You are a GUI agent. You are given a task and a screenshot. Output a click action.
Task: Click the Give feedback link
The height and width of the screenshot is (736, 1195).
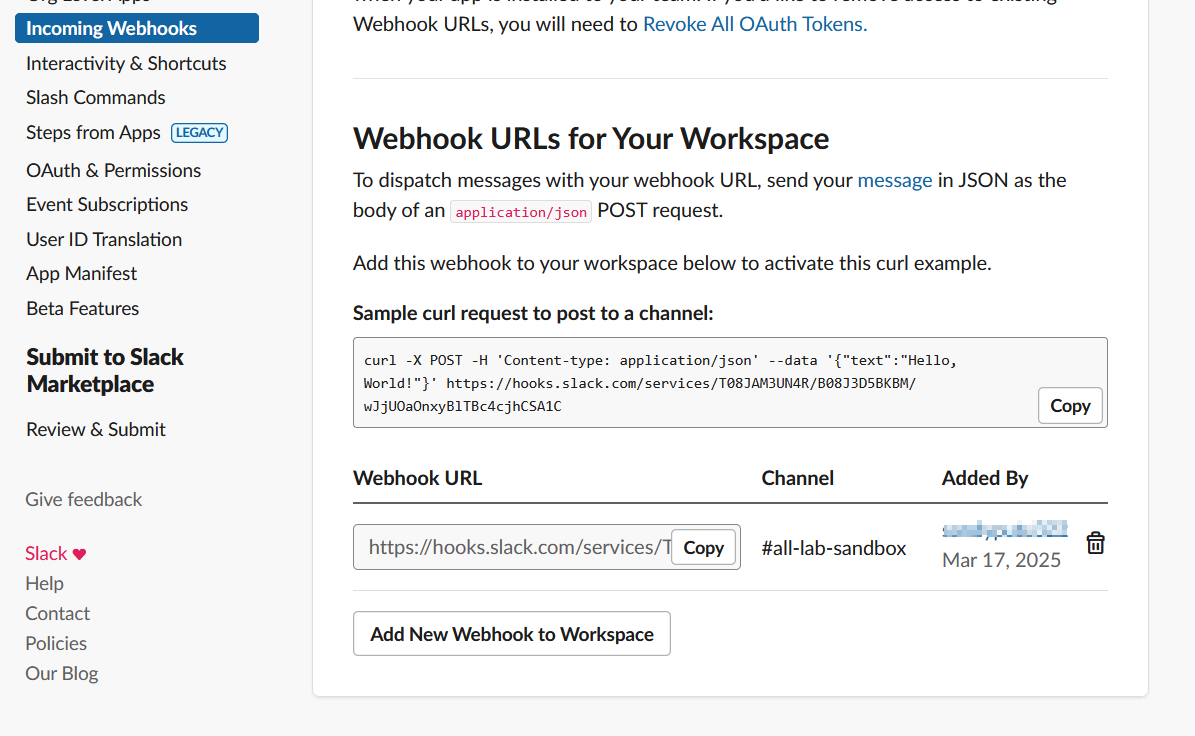click(84, 499)
